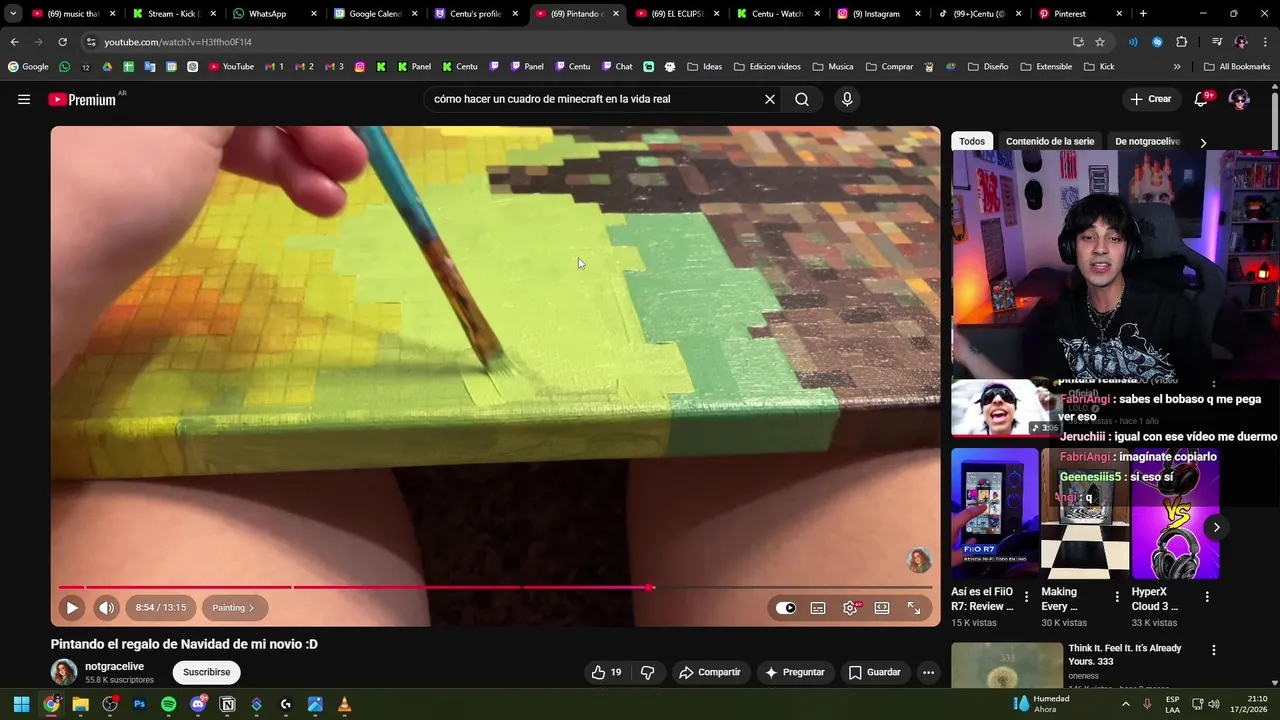Image resolution: width=1280 pixels, height=720 pixels.
Task: Open FiiO R7 short thumbnail
Action: 995,513
